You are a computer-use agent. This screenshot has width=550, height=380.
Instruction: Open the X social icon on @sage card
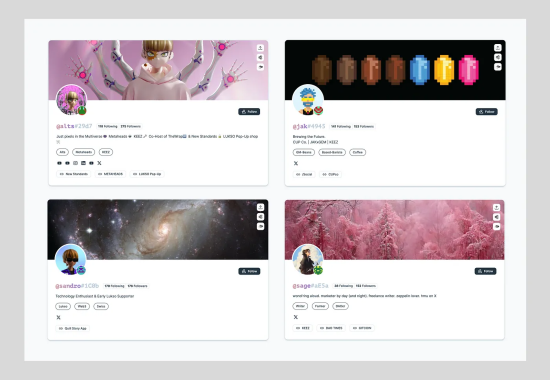tap(296, 317)
